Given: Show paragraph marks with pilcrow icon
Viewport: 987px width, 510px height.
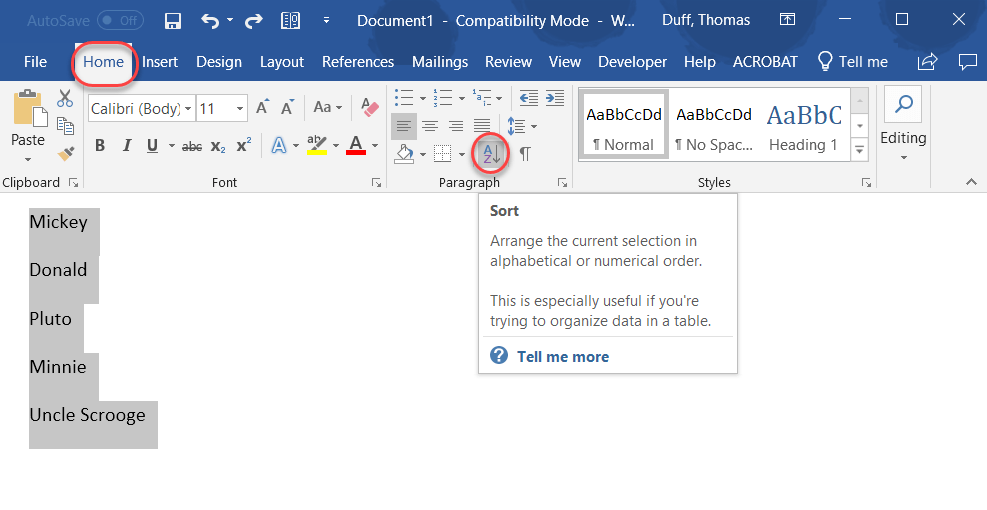Looking at the screenshot, I should tap(524, 154).
